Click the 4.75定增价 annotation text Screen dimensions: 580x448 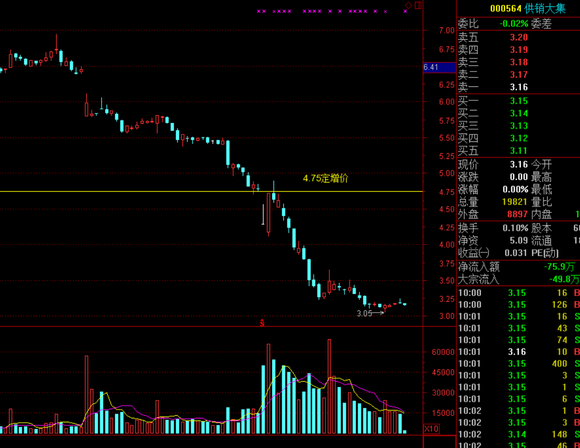(326, 178)
